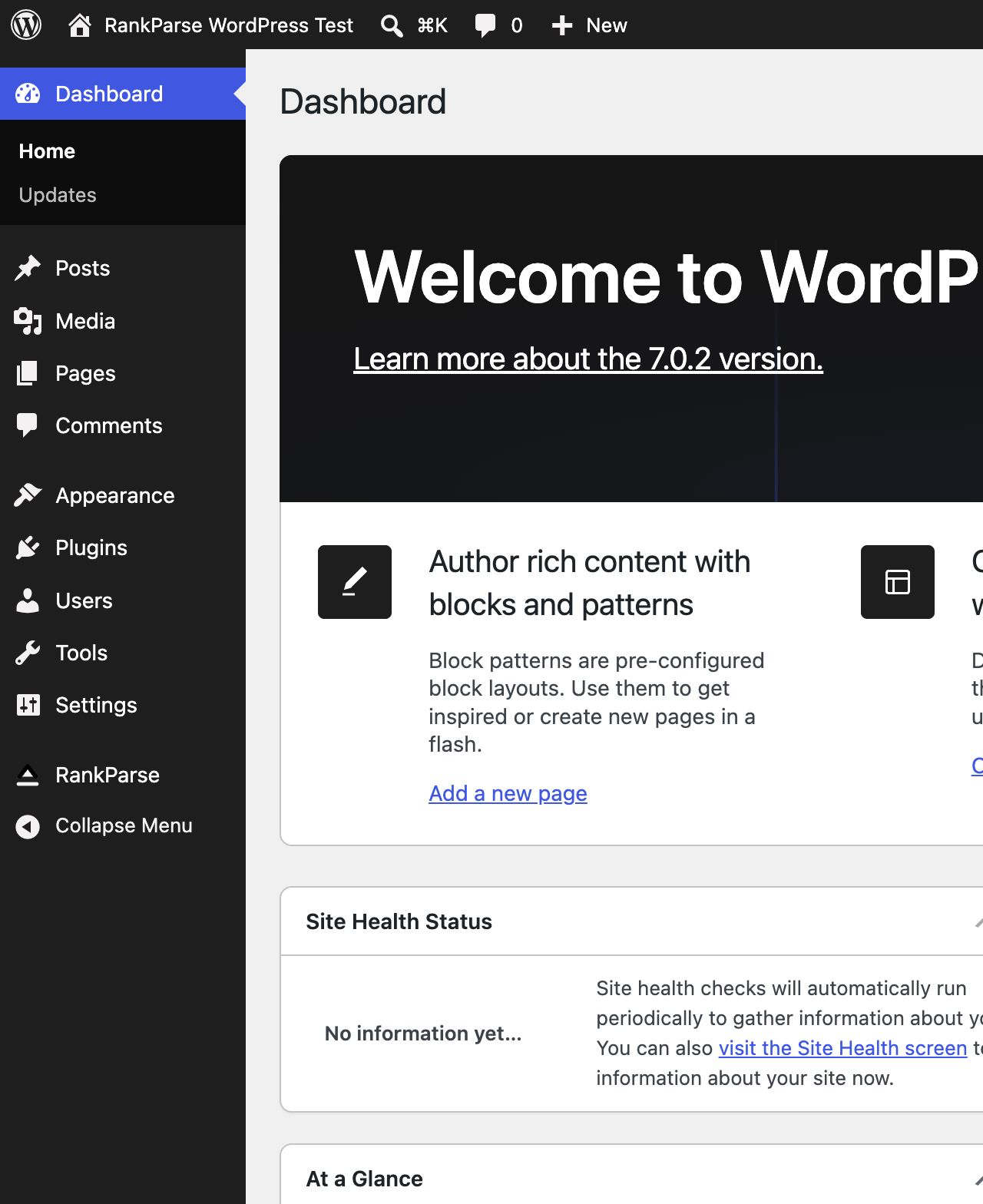
Task: Click the At a Glance heading
Action: click(364, 1179)
